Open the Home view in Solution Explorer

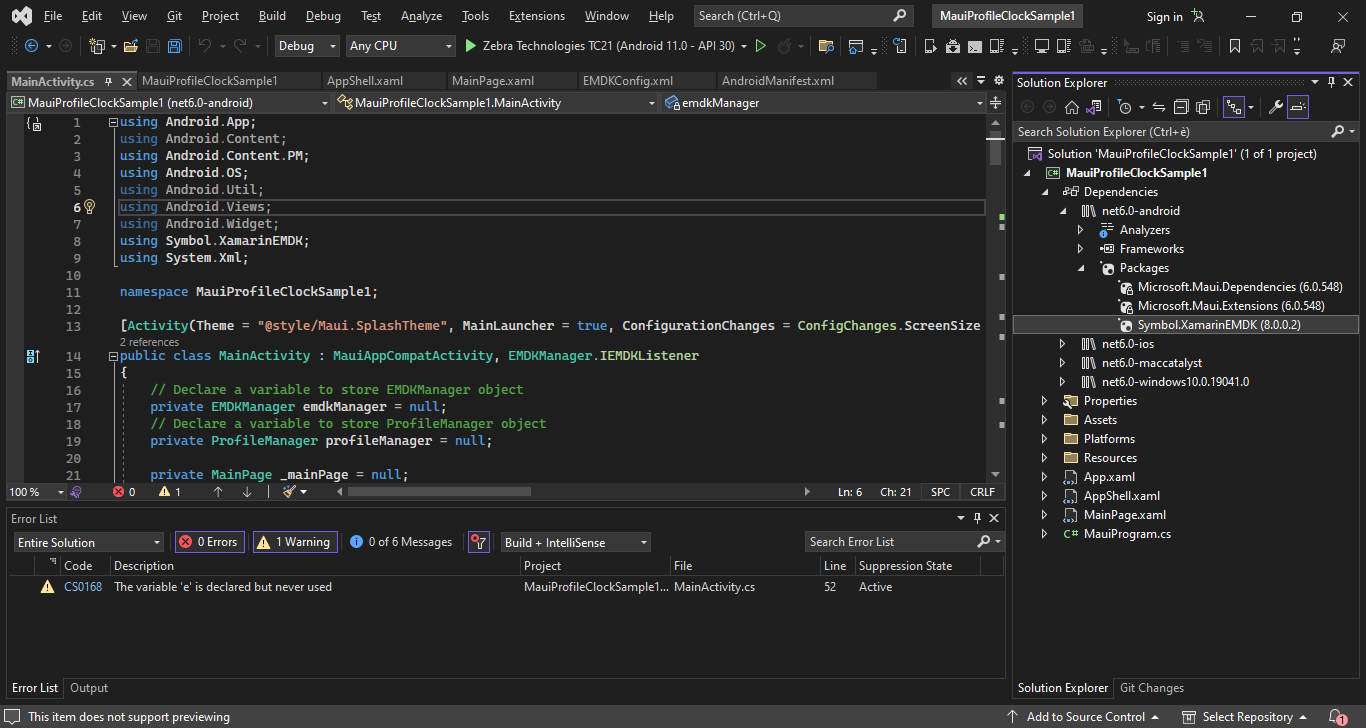tap(1071, 106)
